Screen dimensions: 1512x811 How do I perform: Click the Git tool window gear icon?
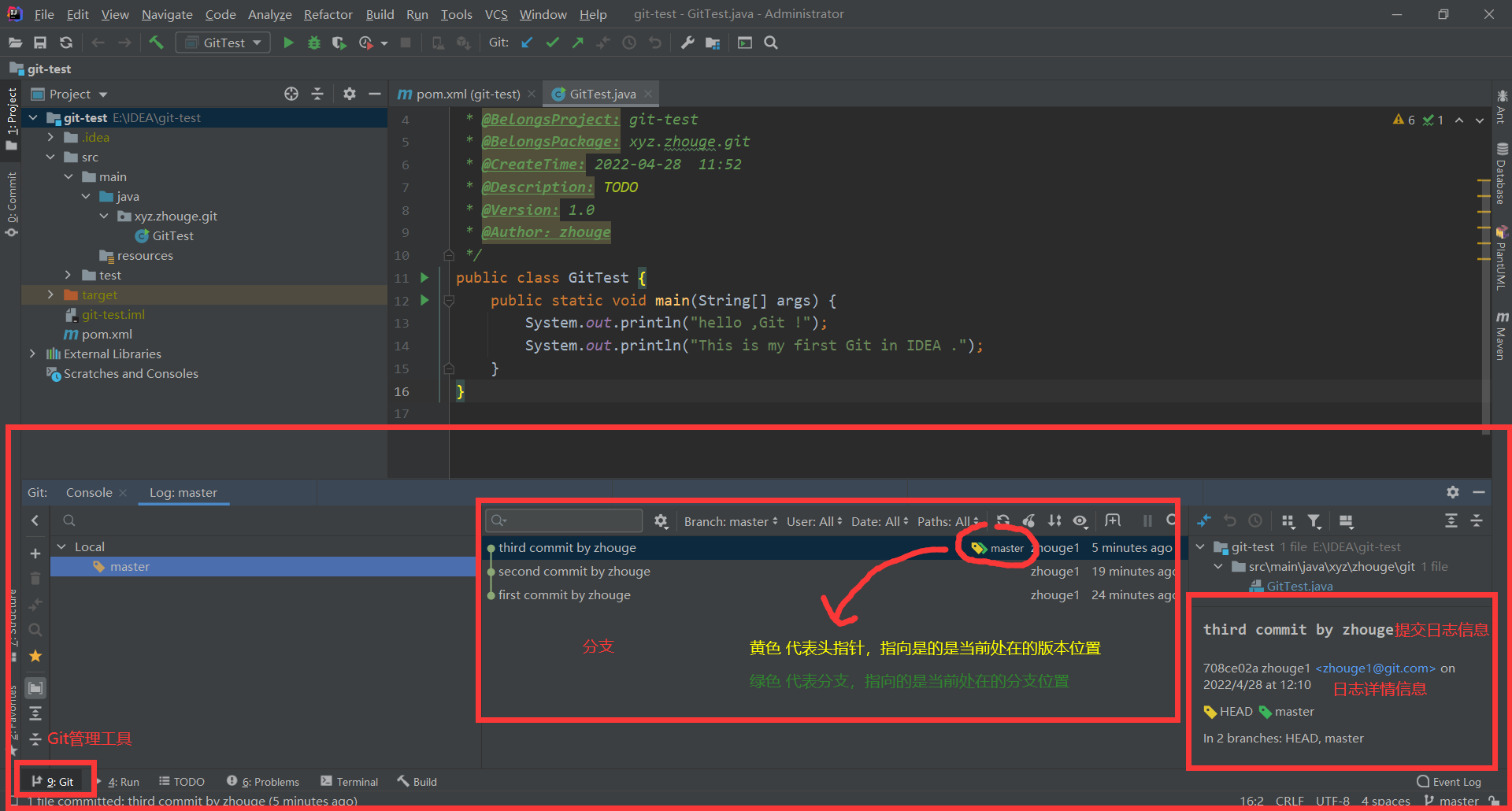(x=1453, y=492)
